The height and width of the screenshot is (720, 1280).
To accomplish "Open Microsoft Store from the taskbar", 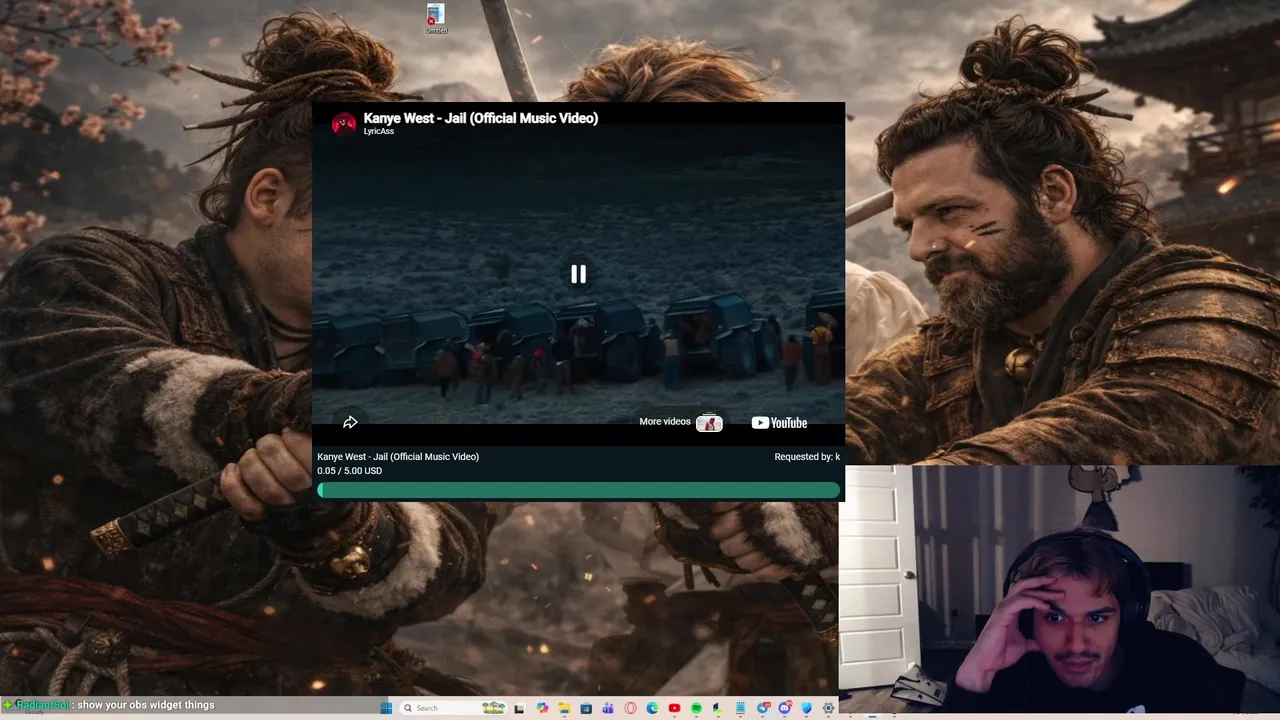I will (586, 708).
